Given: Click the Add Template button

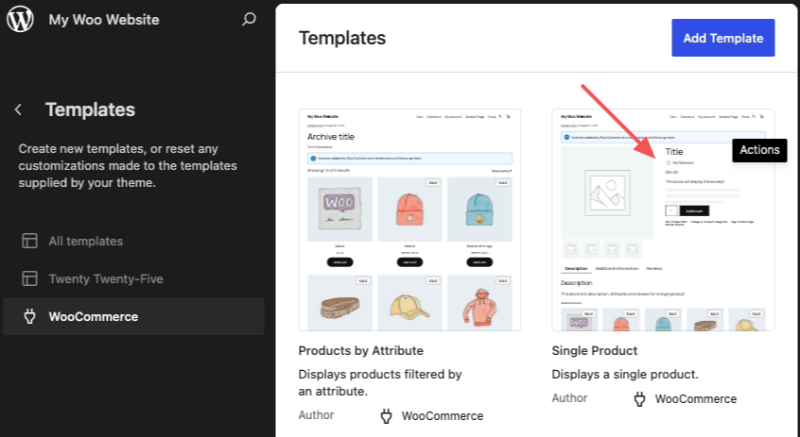Looking at the screenshot, I should point(723,38).
